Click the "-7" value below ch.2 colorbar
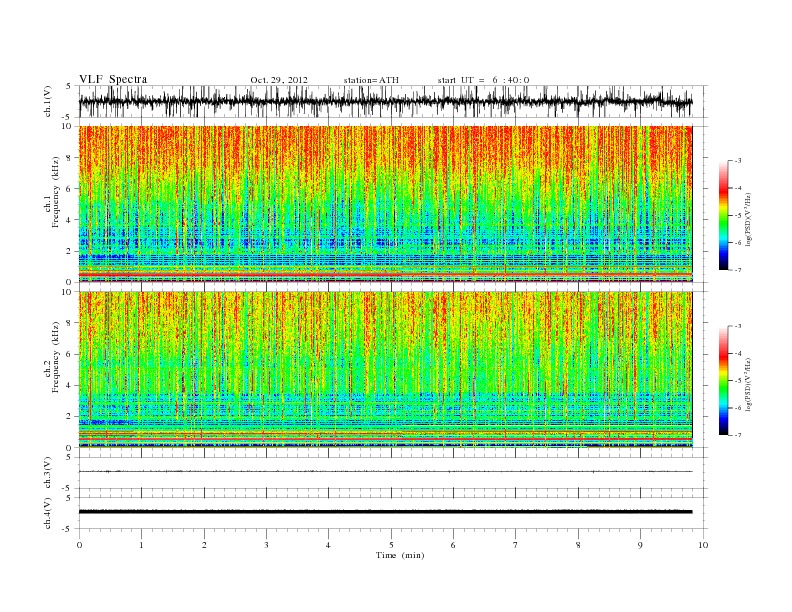The width and height of the screenshot is (792, 612). tap(738, 435)
